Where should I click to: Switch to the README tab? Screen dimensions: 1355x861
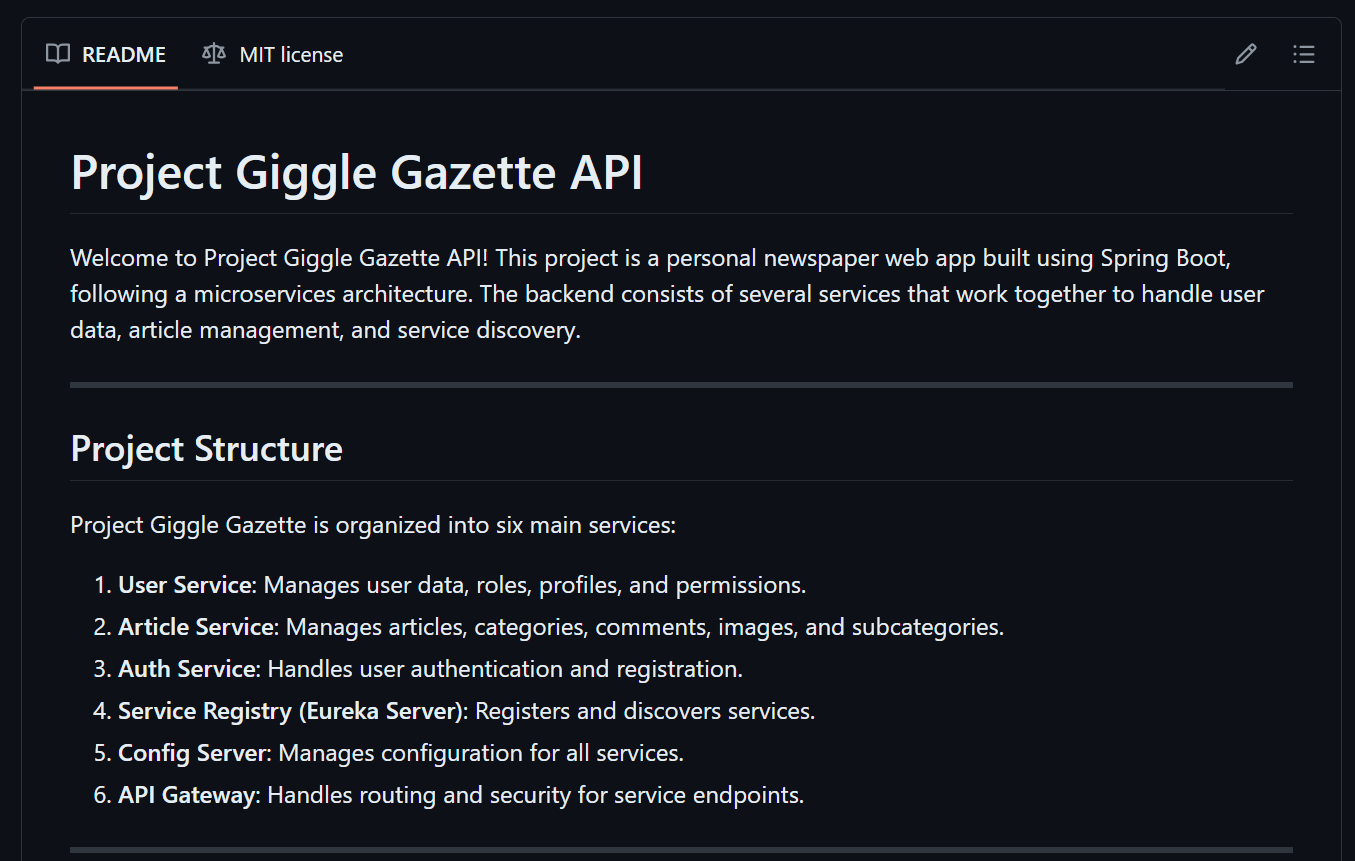coord(106,54)
